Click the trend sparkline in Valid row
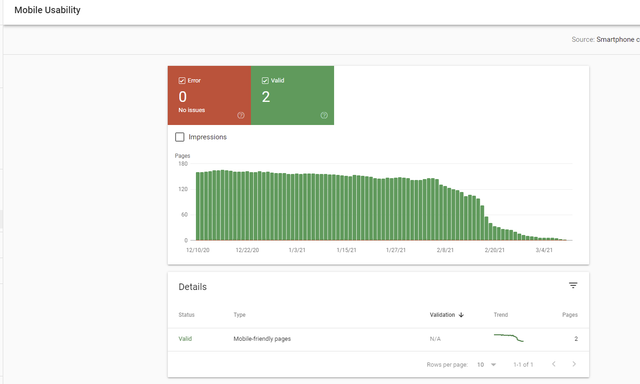The image size is (640, 384). 509,338
